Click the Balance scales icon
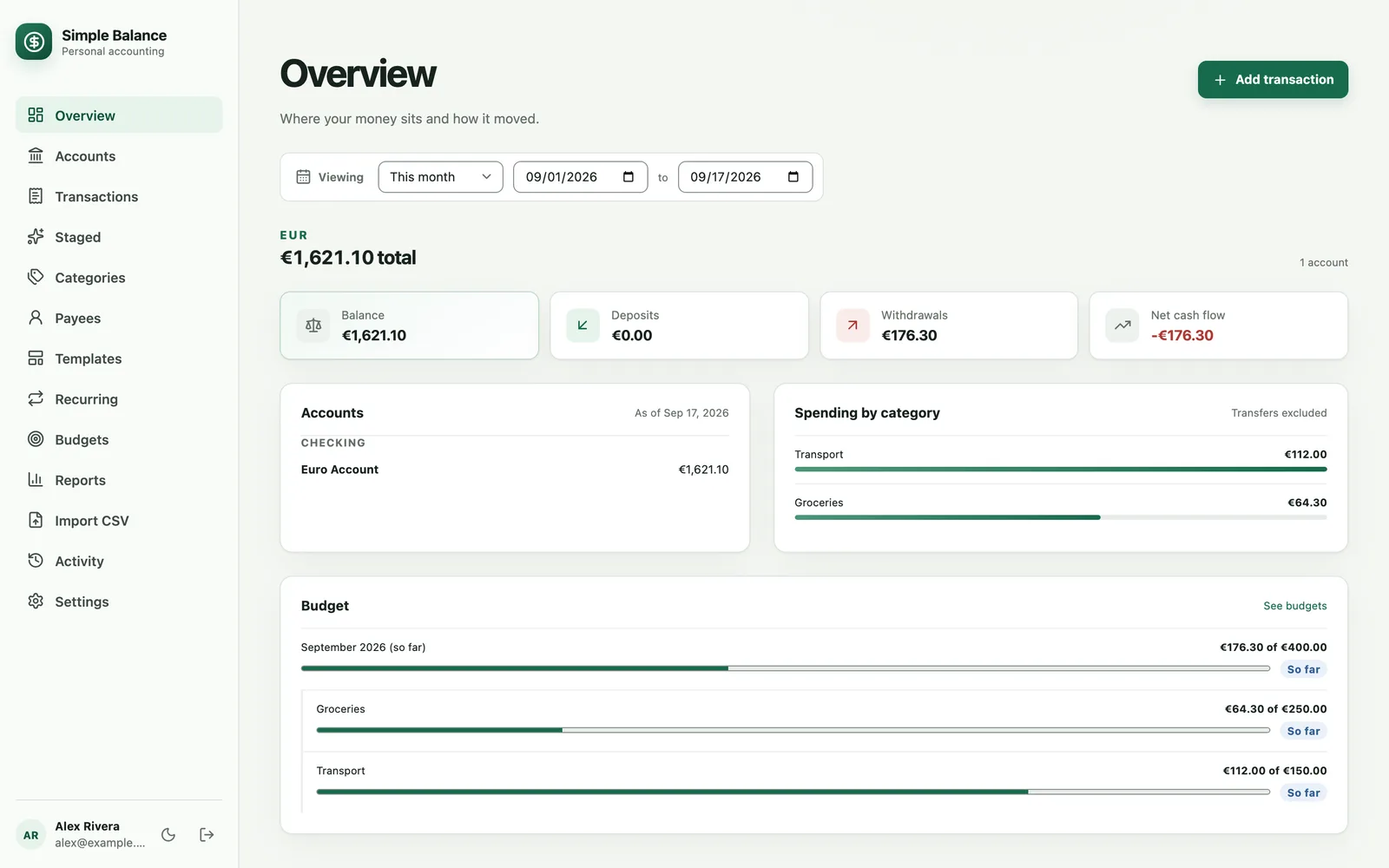Screen dimensions: 1389x868 coord(313,325)
